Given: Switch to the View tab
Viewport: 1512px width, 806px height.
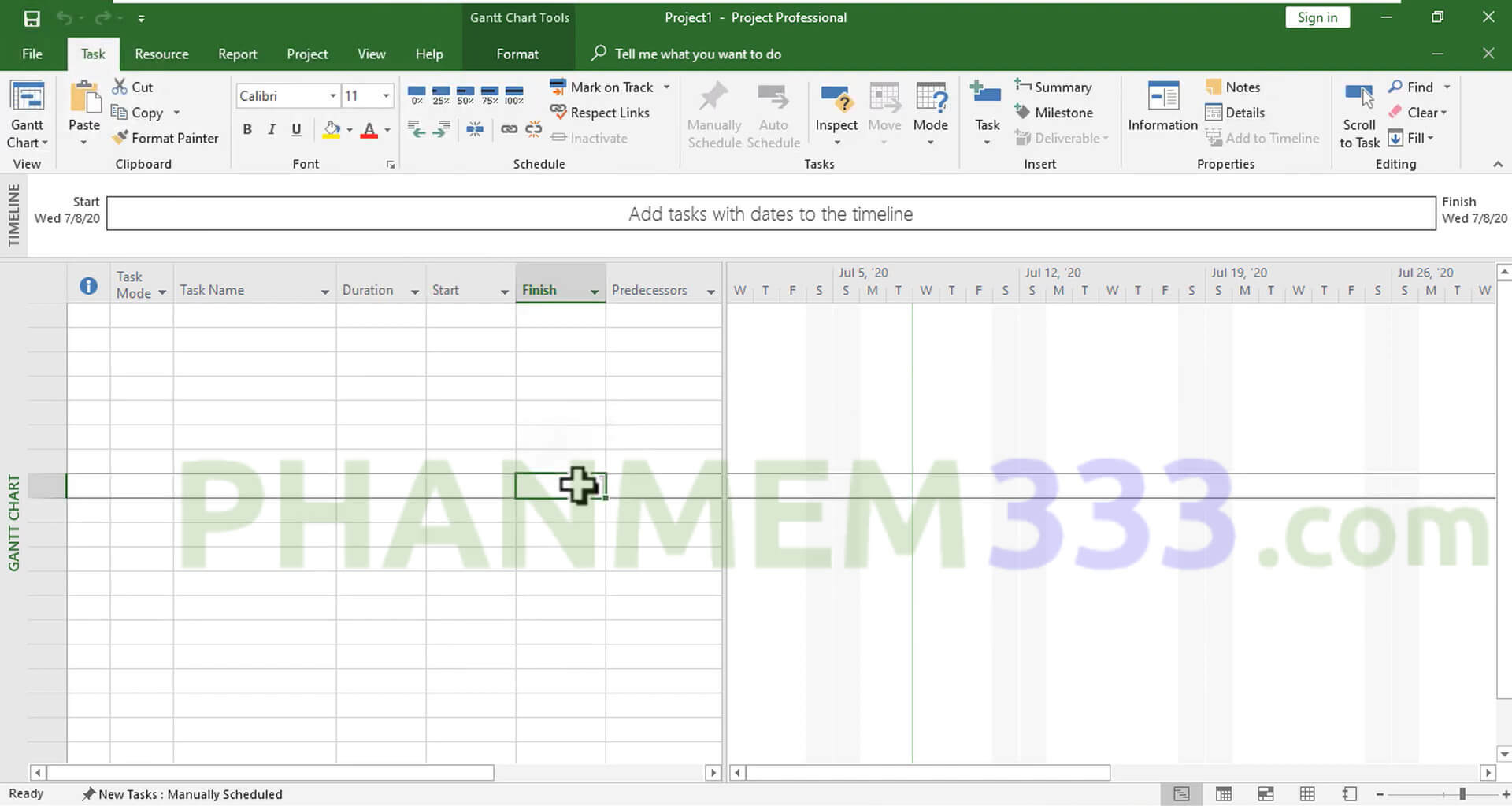Looking at the screenshot, I should click(371, 54).
